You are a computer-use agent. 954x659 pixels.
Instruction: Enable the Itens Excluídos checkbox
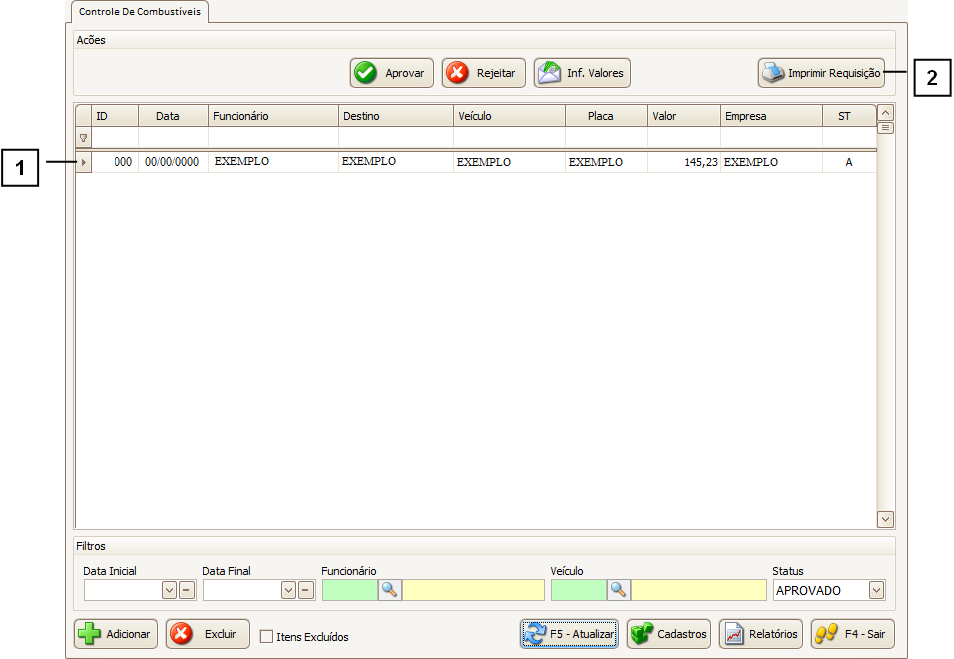coord(266,636)
